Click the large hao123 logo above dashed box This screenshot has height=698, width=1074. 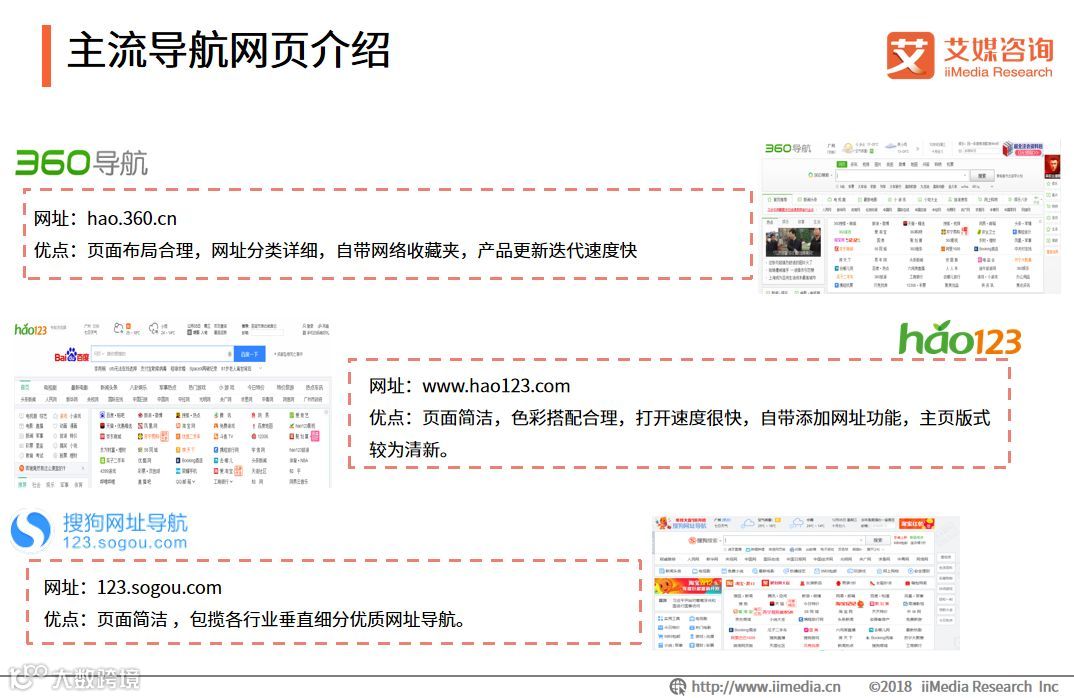[960, 338]
